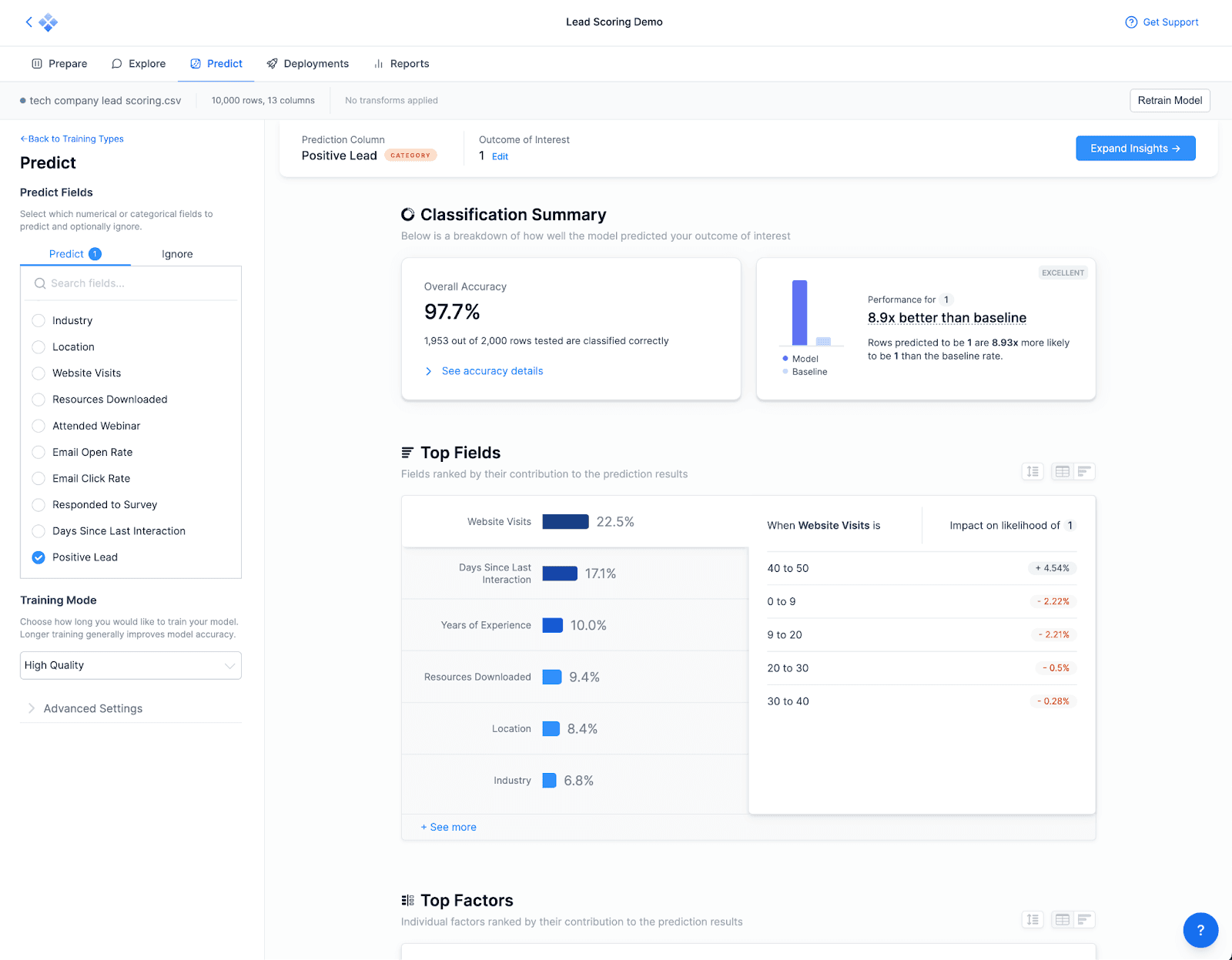Click the Get Support link
The height and width of the screenshot is (960, 1232).
1162,22
